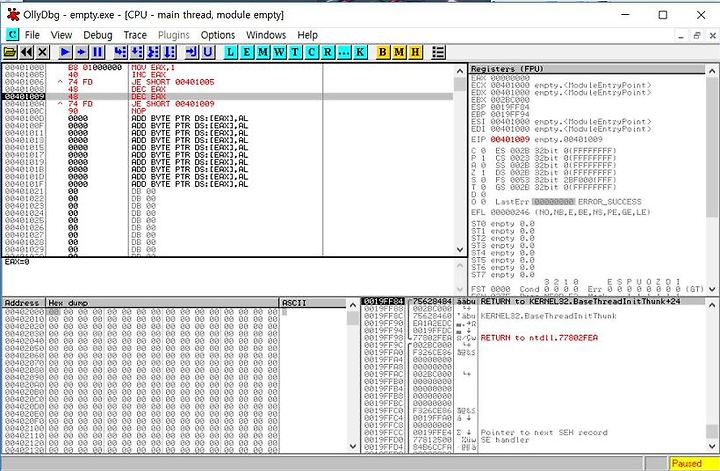Click the ASCII column header
720x471 pixels.
[x=313, y=303]
